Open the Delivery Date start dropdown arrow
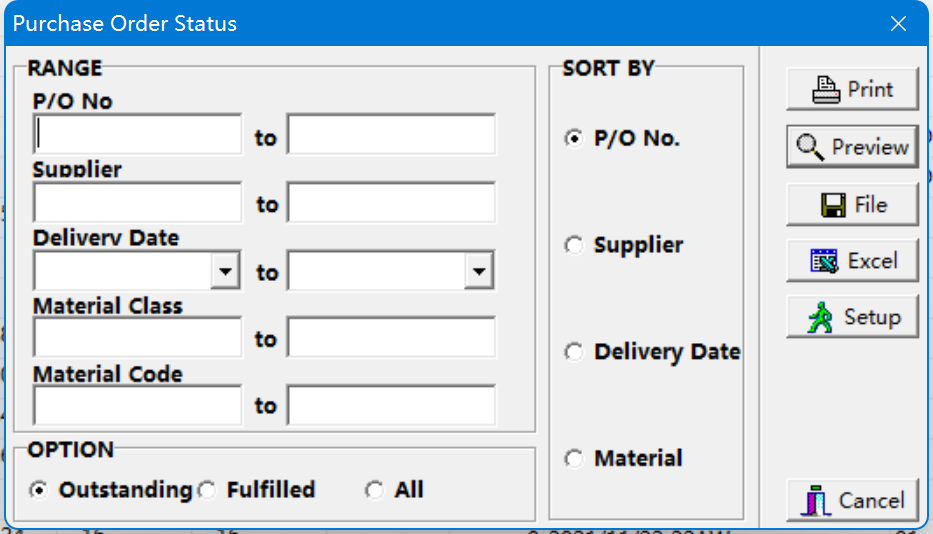 click(225, 271)
